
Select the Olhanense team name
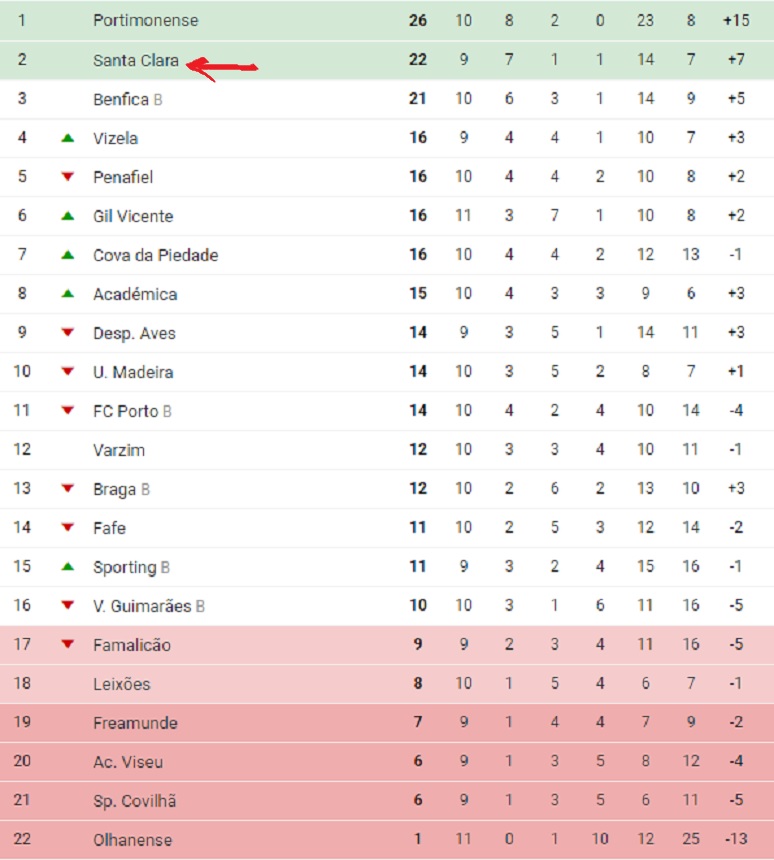132,840
